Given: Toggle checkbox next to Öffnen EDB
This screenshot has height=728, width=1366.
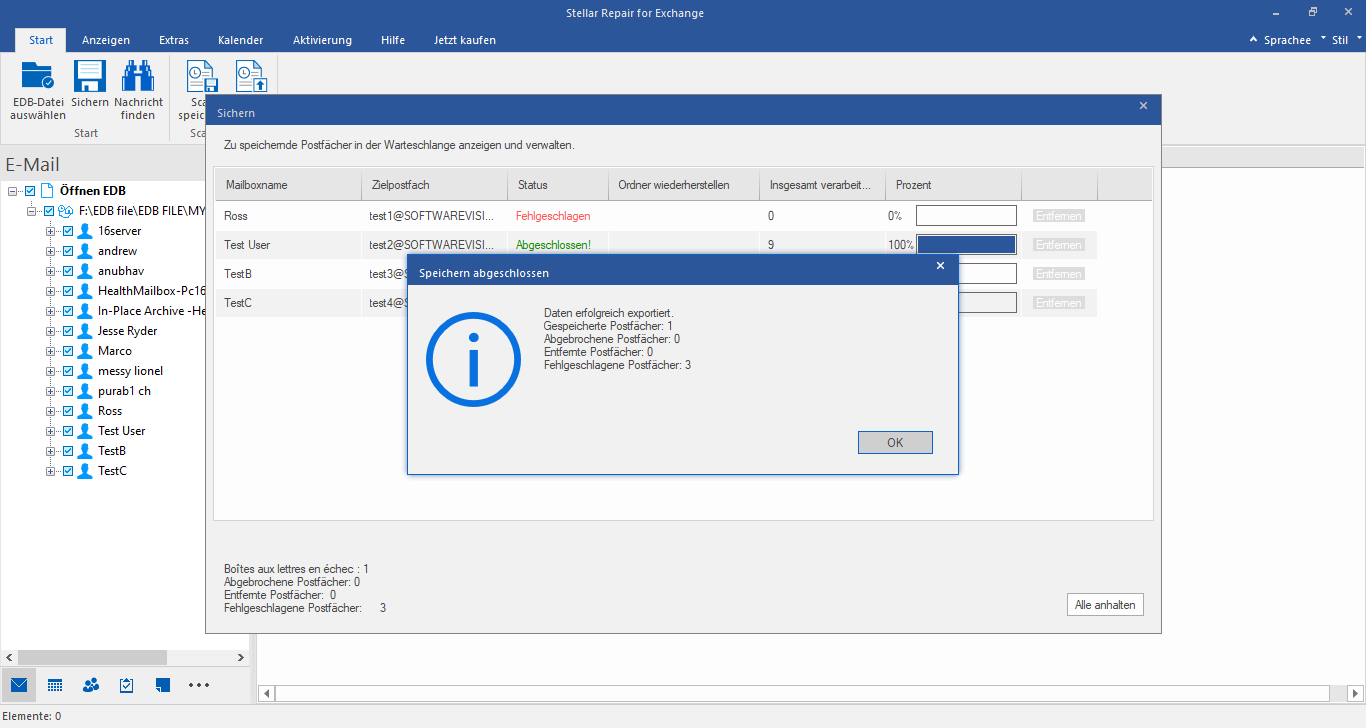Looking at the screenshot, I should click(x=30, y=191).
